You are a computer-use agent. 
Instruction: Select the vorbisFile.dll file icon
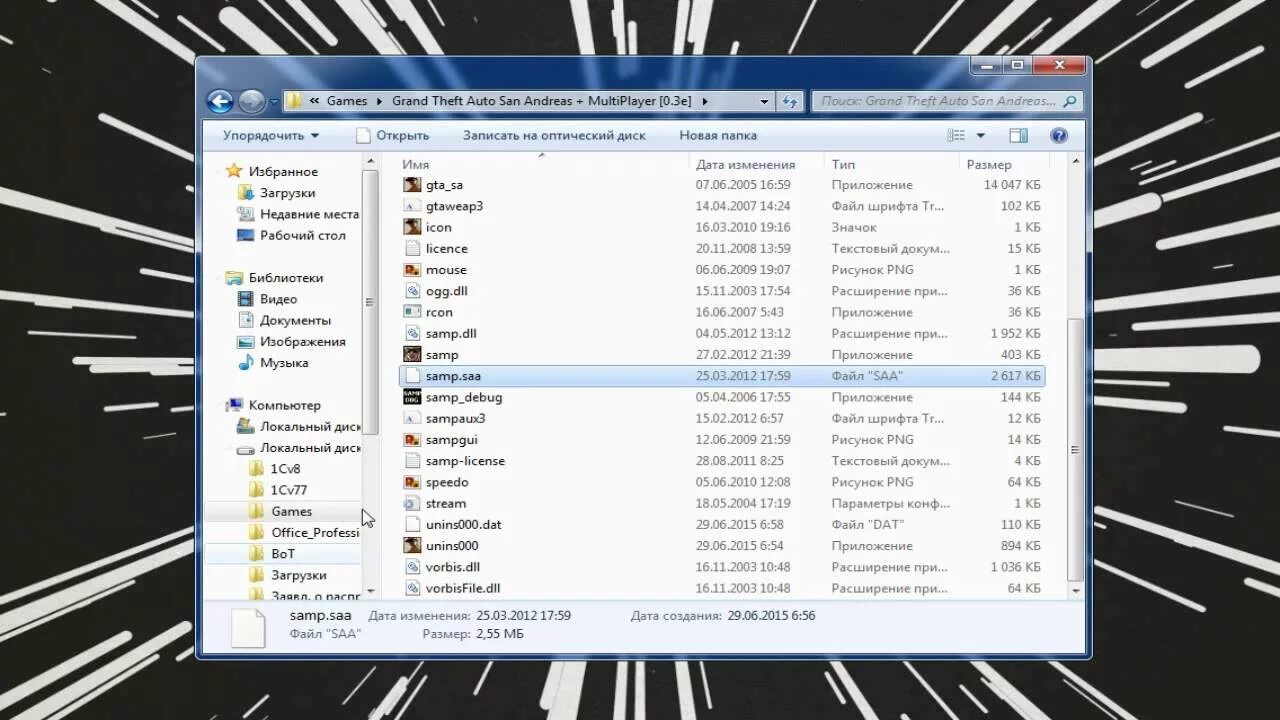(x=412, y=588)
